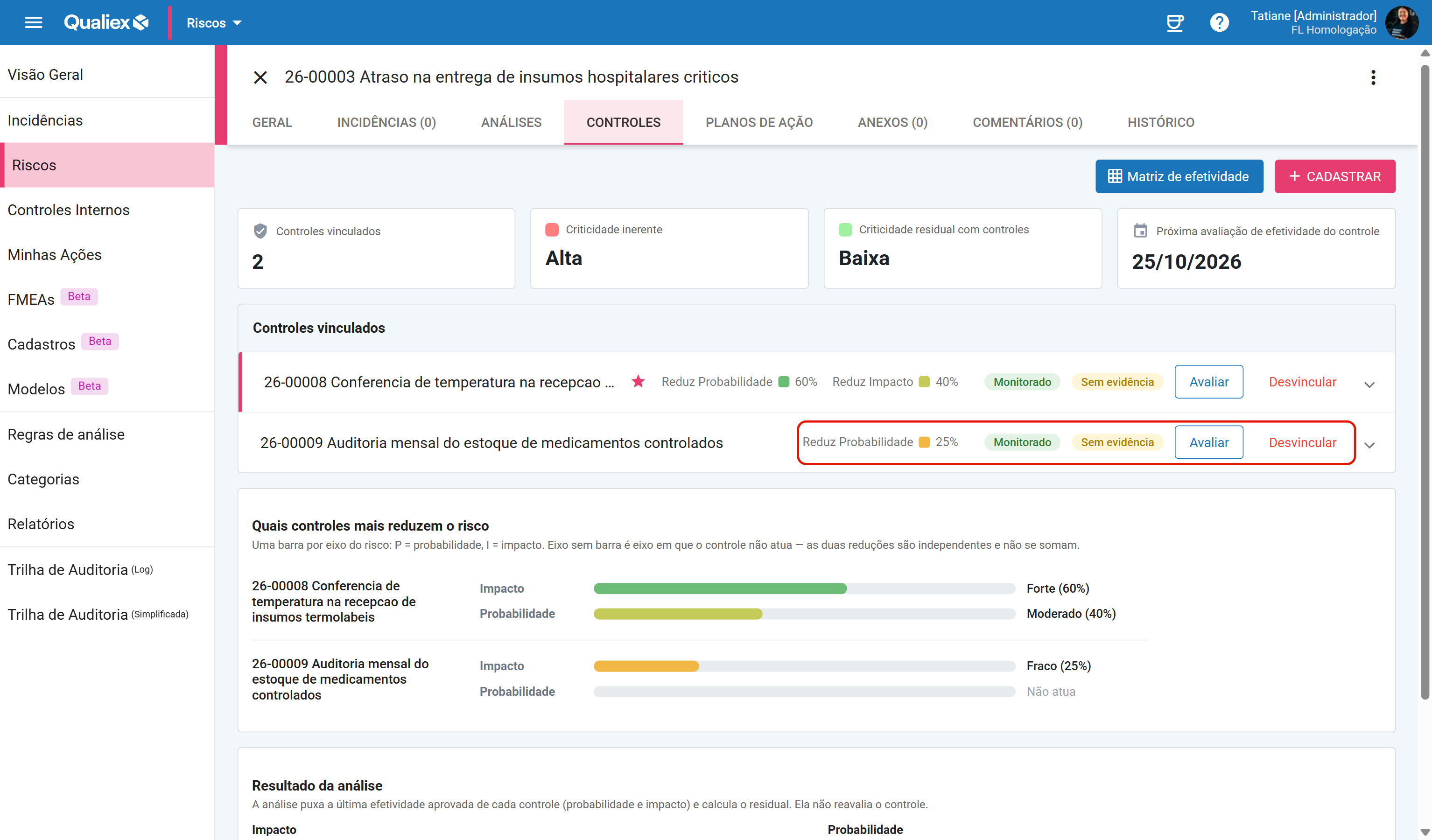The height and width of the screenshot is (840, 1432).
Task: Open the help question mark icon
Action: point(1219,23)
